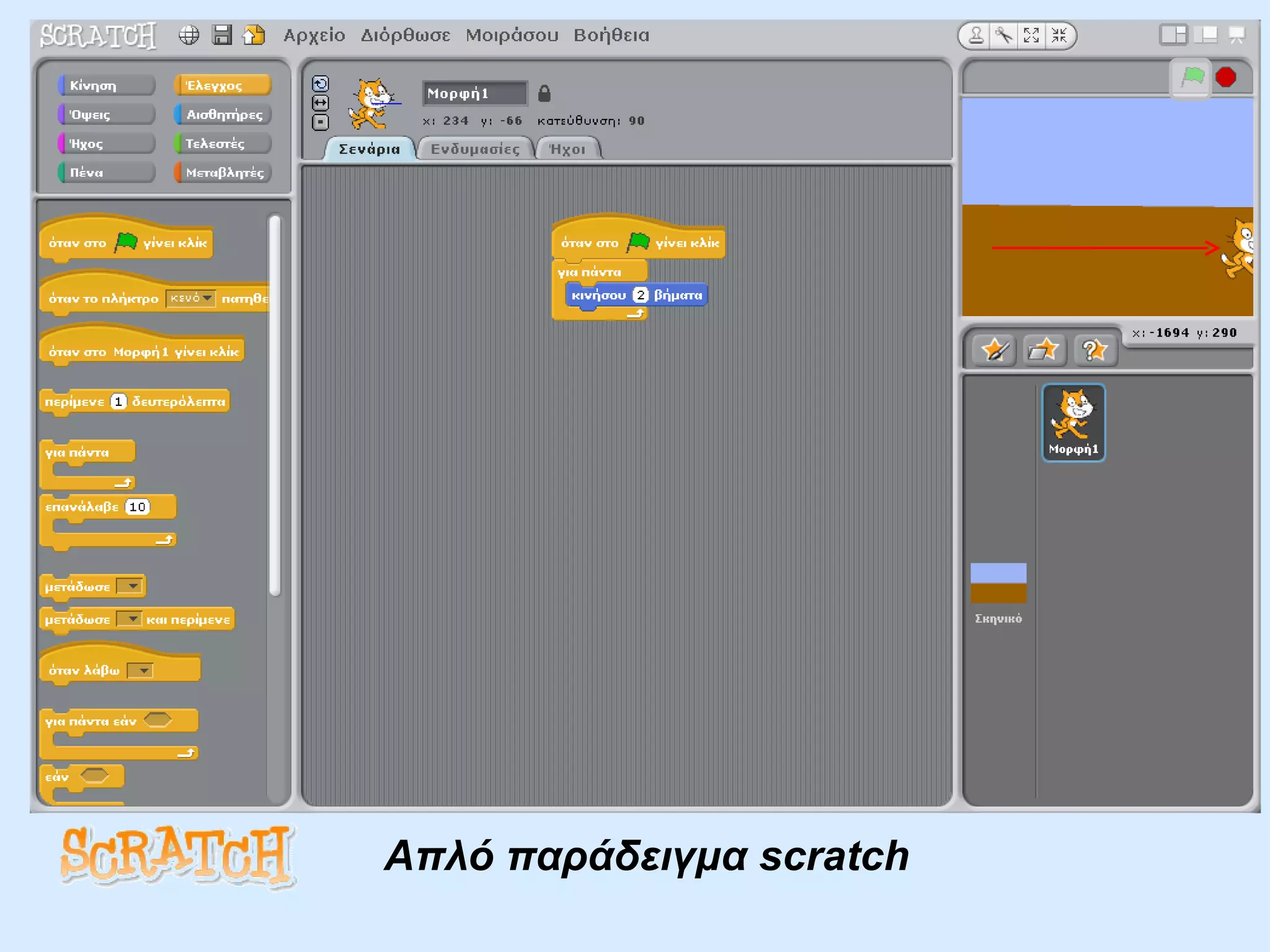Select the scissors delete tool

click(1003, 36)
